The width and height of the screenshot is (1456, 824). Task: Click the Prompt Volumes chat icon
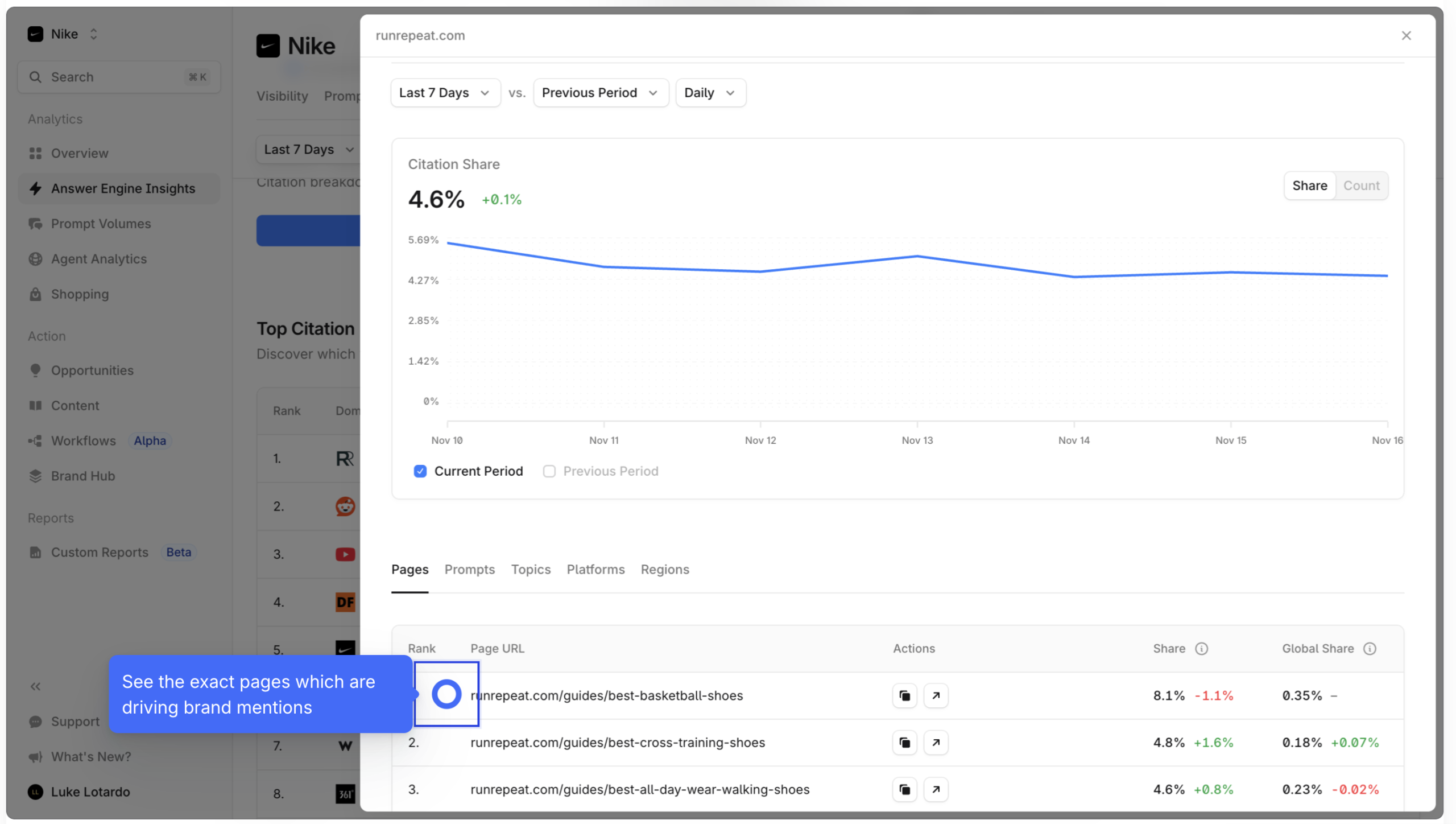coord(35,224)
